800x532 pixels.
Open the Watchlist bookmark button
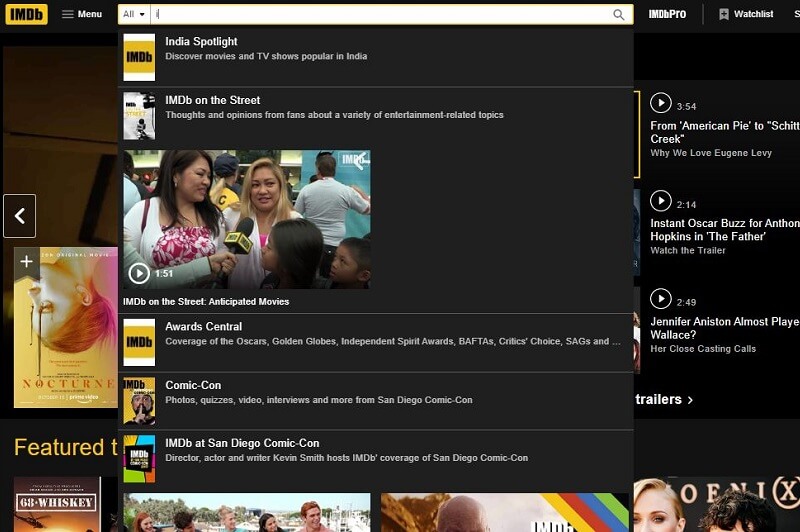[x=746, y=14]
